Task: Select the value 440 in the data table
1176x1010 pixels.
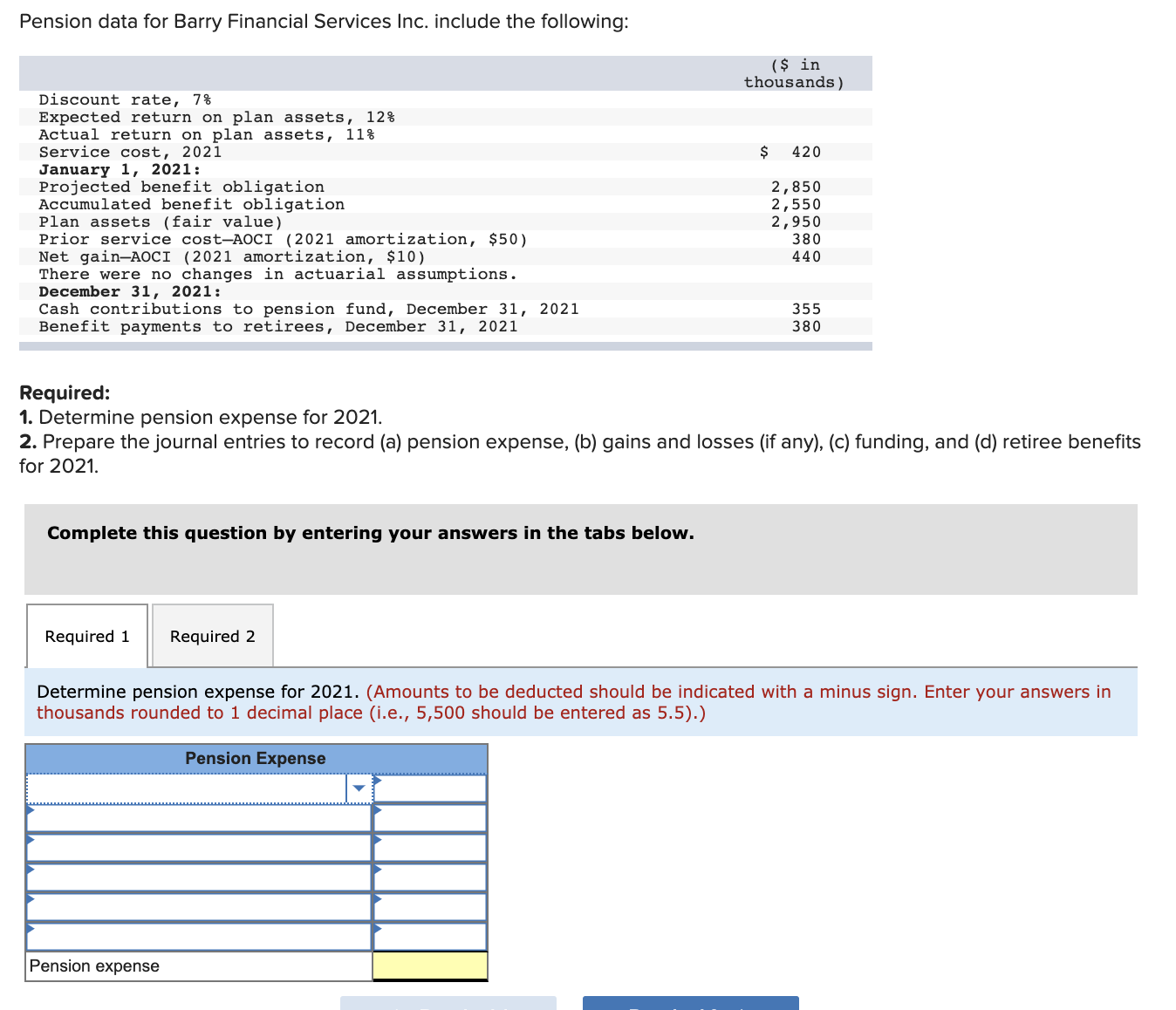Action: tap(806, 256)
